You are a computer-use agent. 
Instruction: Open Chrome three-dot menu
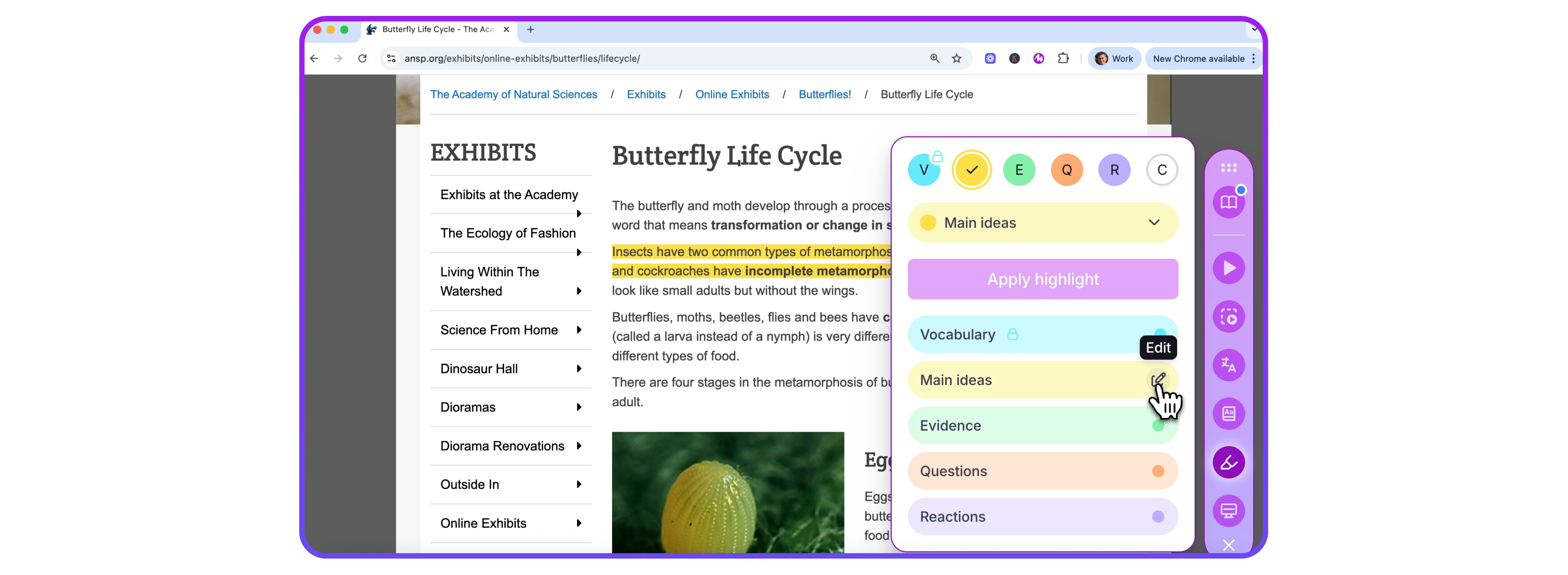[1253, 59]
